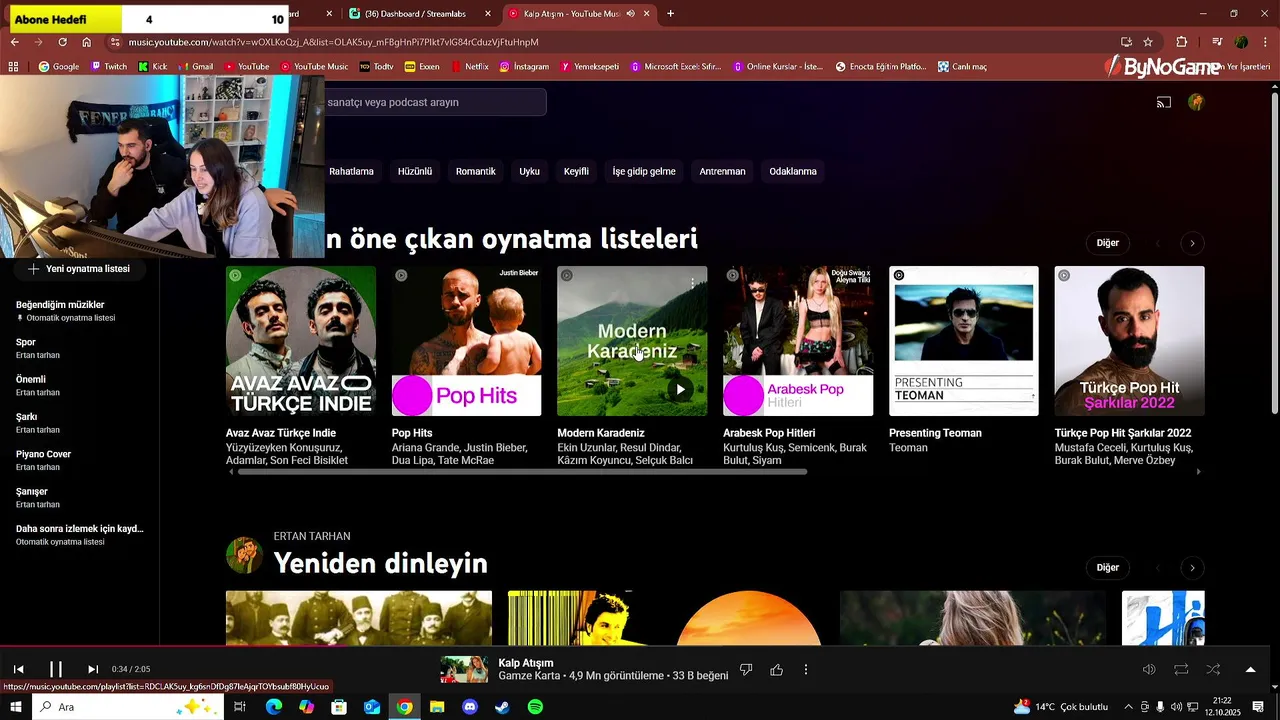Click Diğer beside Yeniden dinleyin
This screenshot has height=720, width=1280.
(1108, 568)
